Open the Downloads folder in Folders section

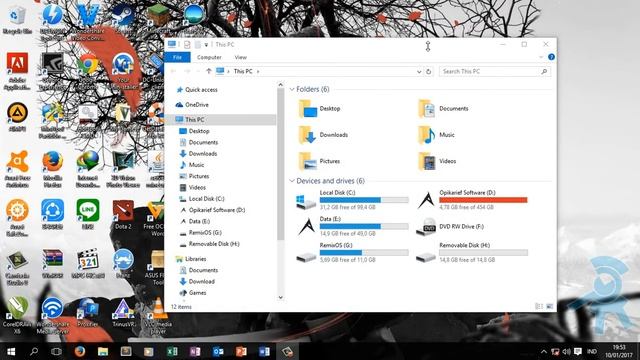323,135
